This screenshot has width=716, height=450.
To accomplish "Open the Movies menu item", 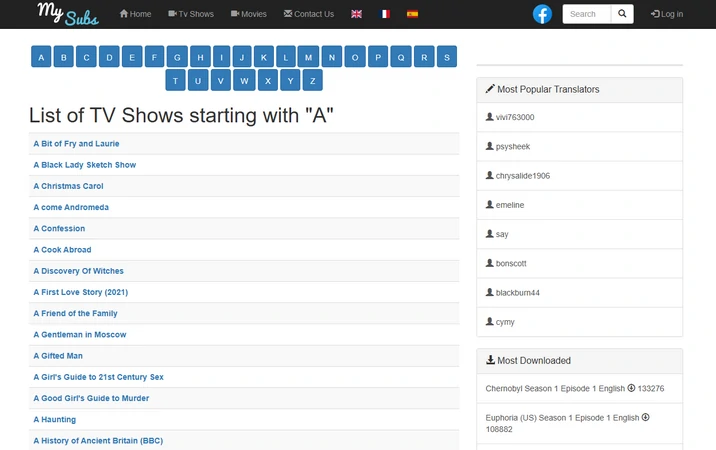I will click(248, 14).
